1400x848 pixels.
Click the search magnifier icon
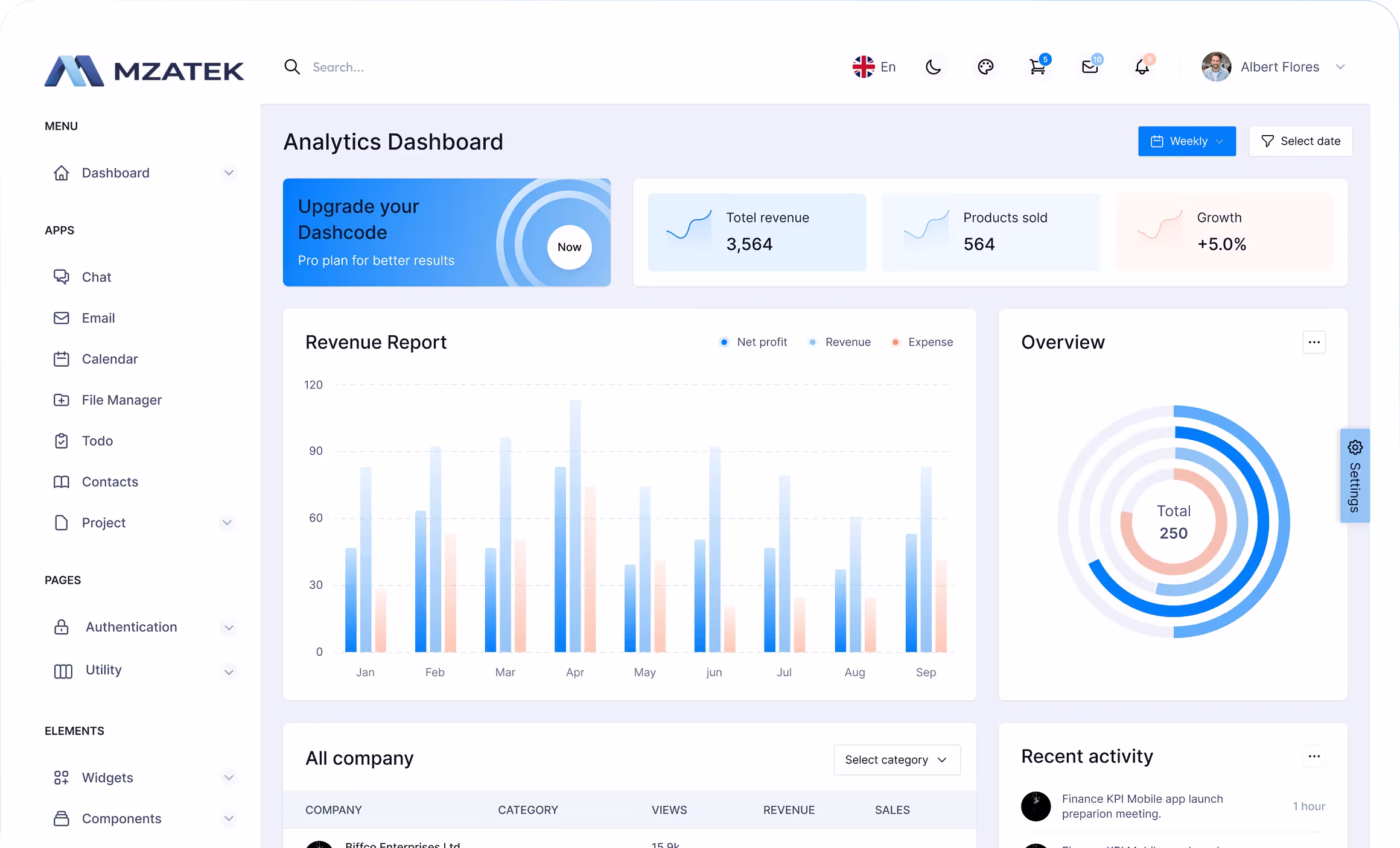point(292,67)
